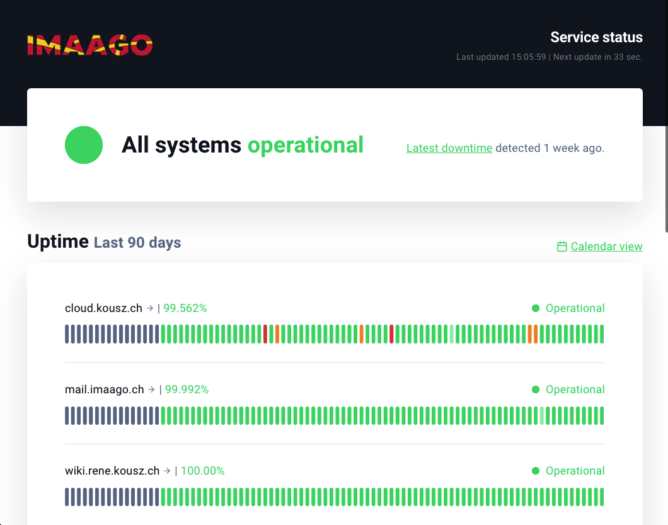The image size is (668, 525).
Task: Click the IMAAGO logo
Action: click(89, 45)
